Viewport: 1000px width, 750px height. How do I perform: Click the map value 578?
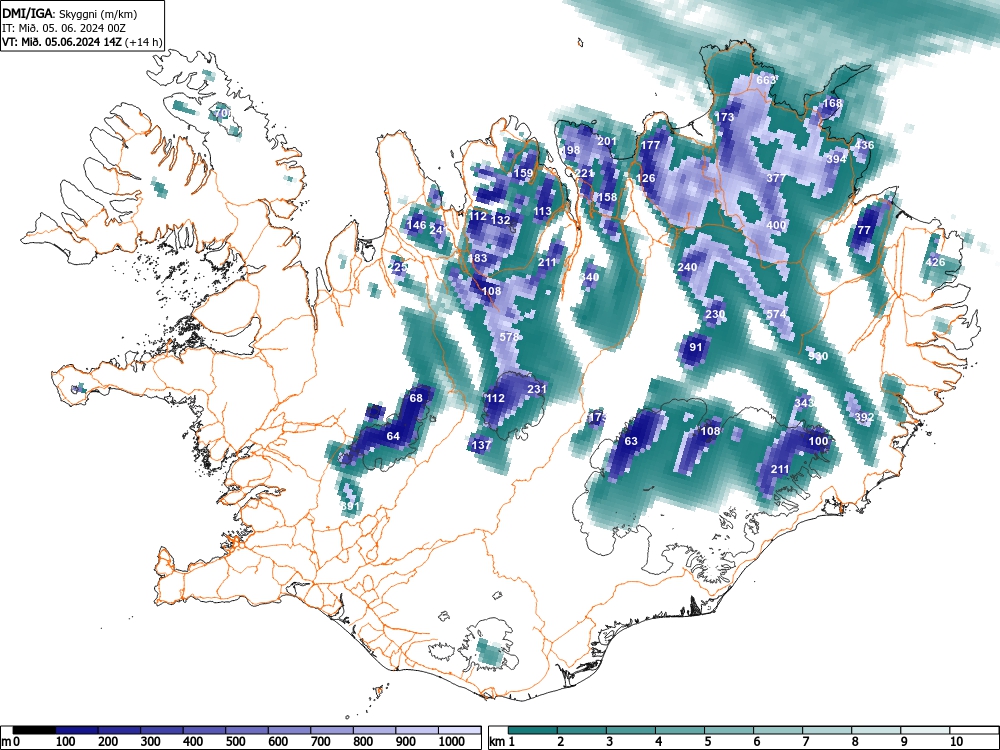point(510,337)
